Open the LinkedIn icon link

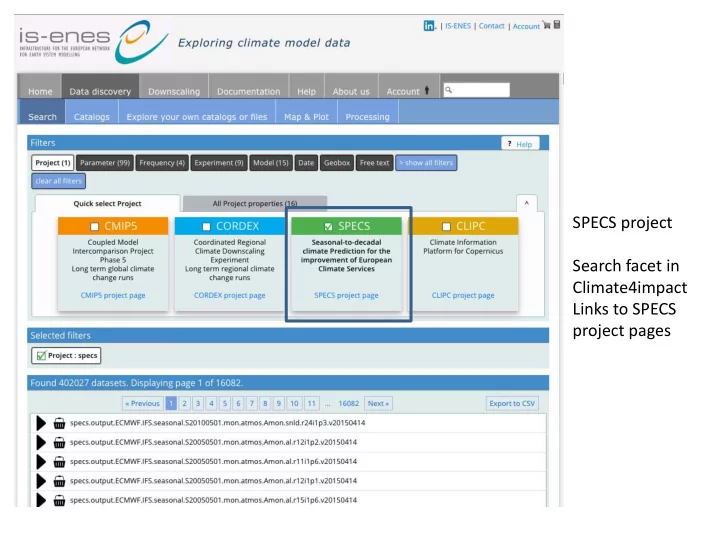tap(429, 26)
